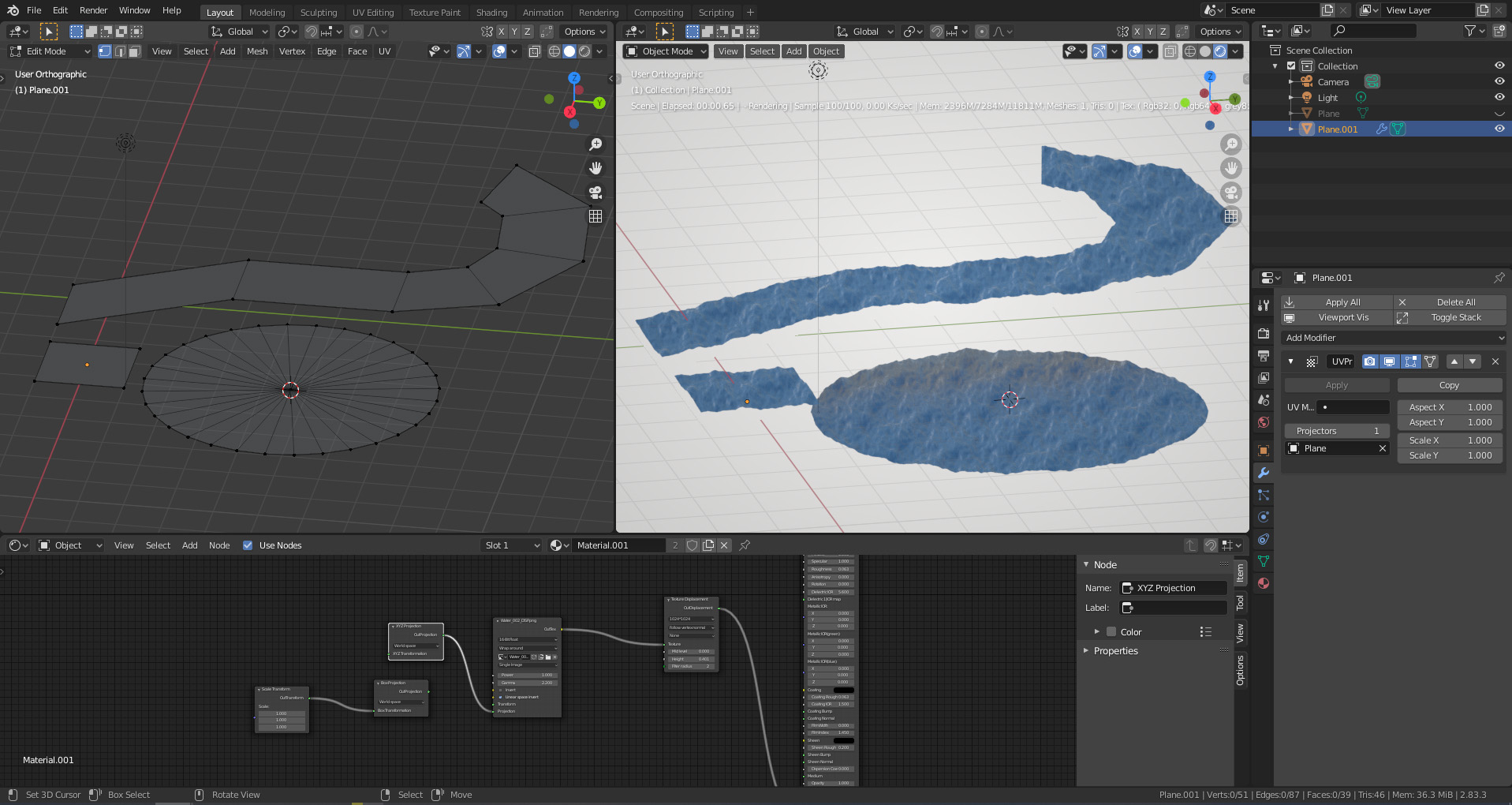
Task: Switch to face select mode icon
Action: (x=135, y=51)
